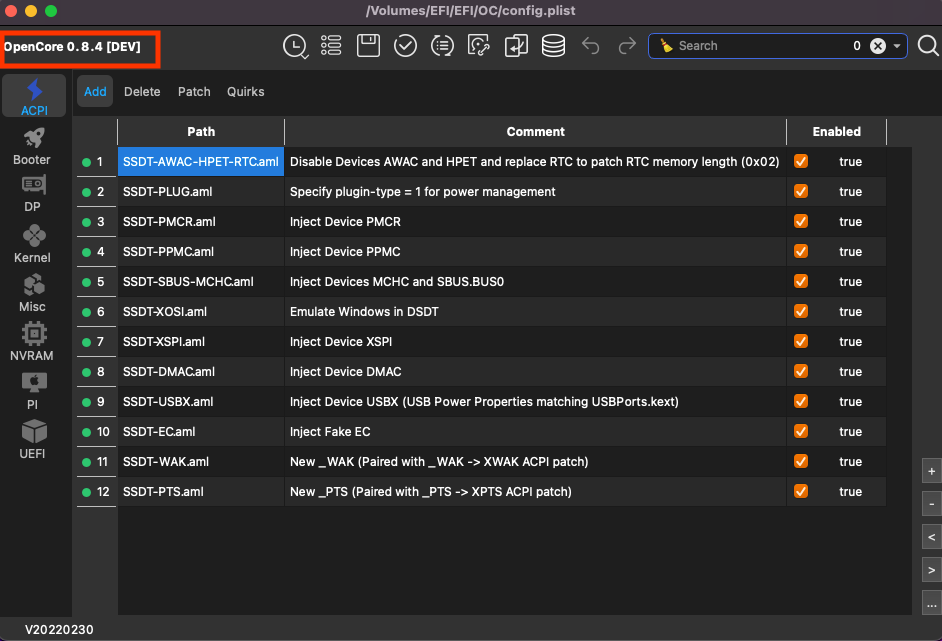Image resolution: width=942 pixels, height=641 pixels.
Task: Toggle Enabled checkbox for SSDT-WAK.aml
Action: tap(801, 461)
